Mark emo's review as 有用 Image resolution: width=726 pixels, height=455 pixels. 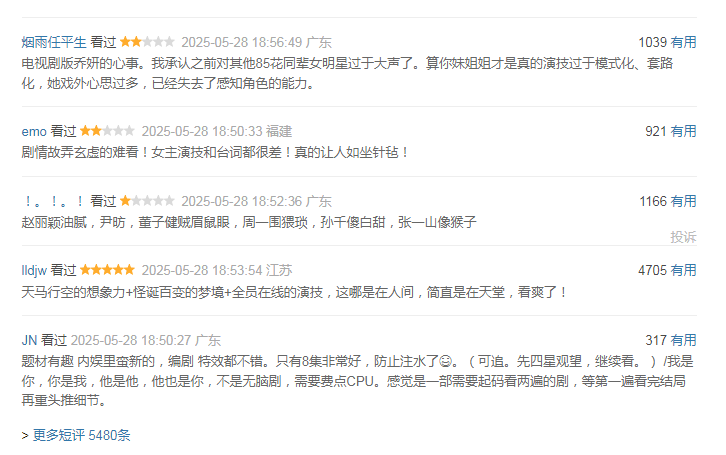683,131
